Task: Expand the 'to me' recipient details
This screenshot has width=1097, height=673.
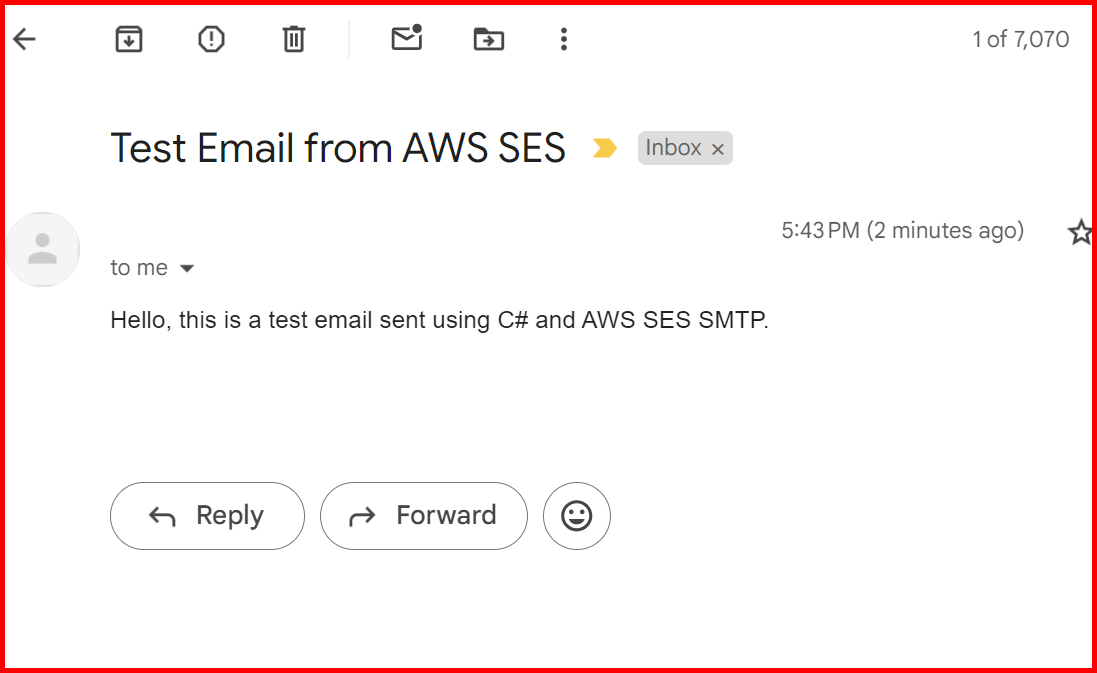Action: pos(138,267)
